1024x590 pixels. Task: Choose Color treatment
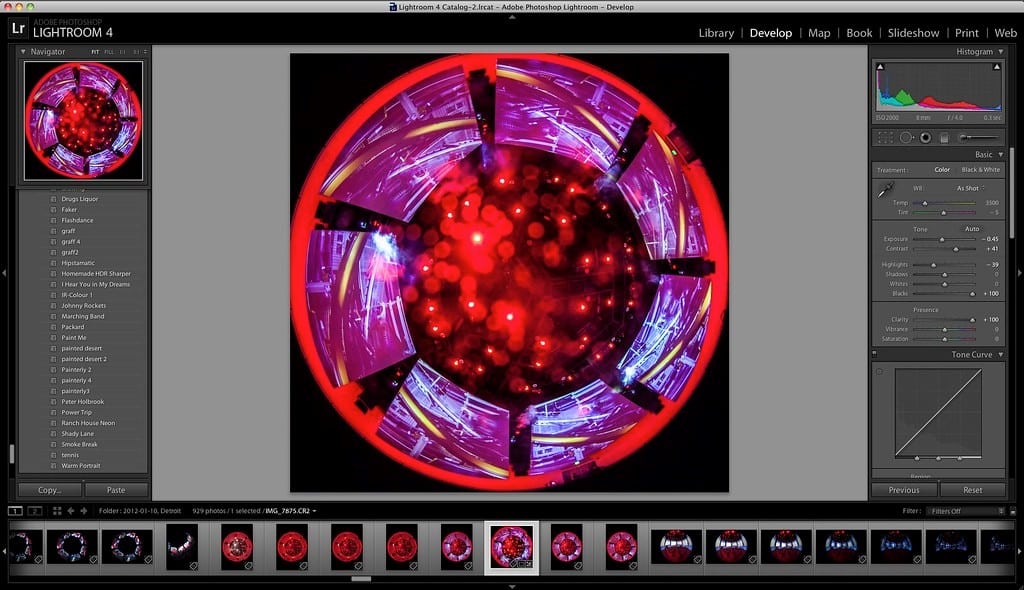[942, 169]
